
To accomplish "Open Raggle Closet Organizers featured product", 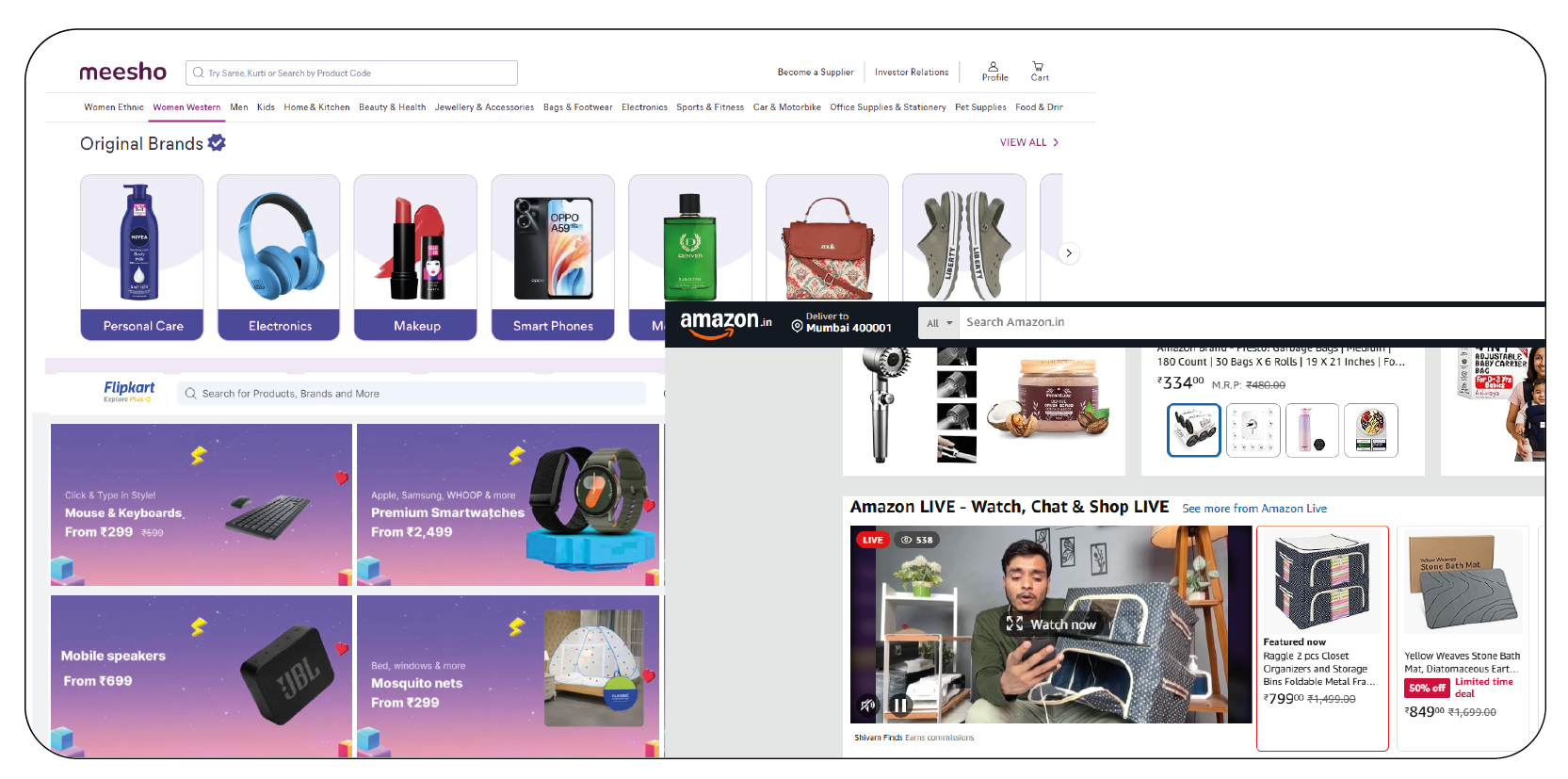I will tap(1322, 639).
